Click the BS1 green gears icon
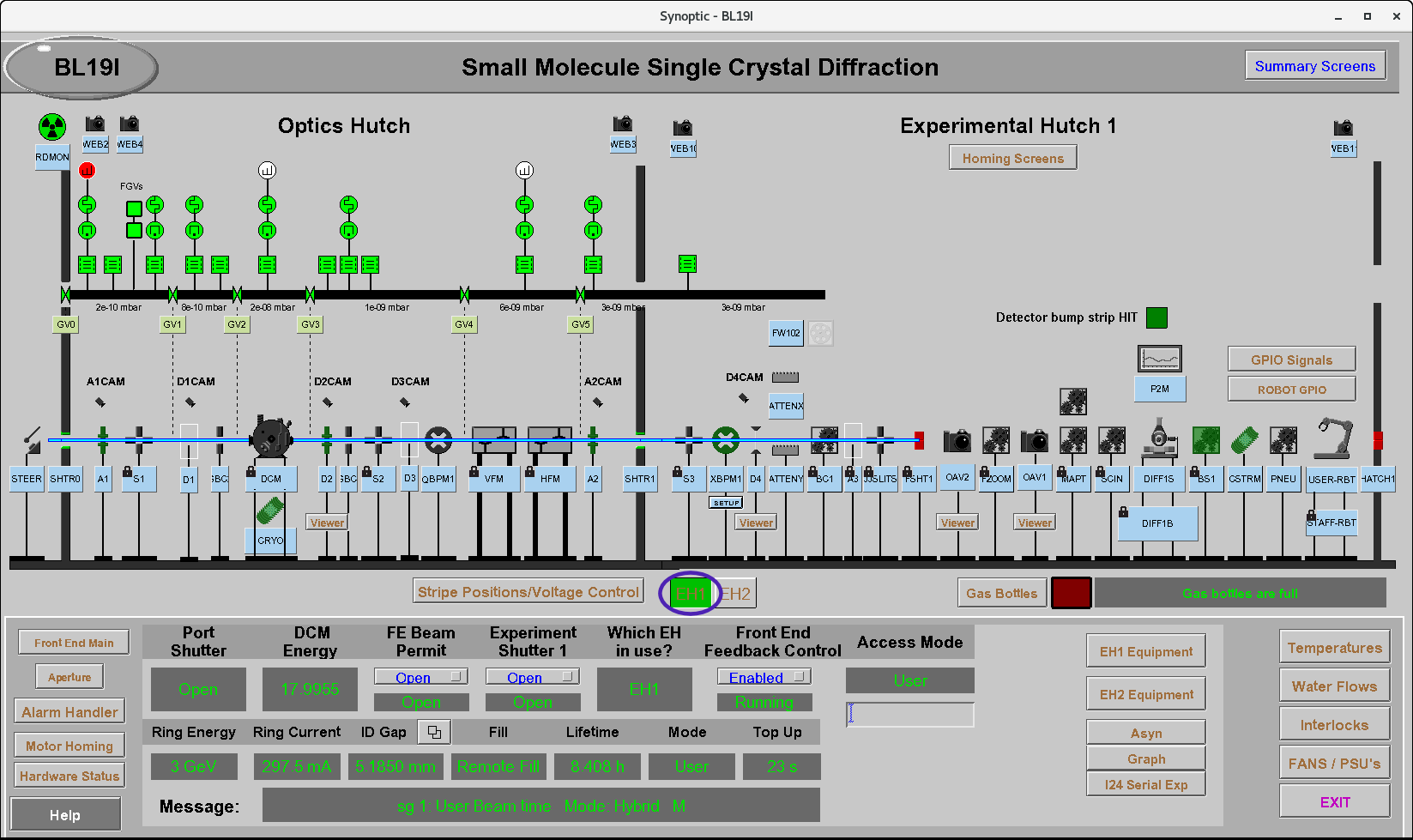Viewport: 1413px width, 840px height. (1206, 441)
